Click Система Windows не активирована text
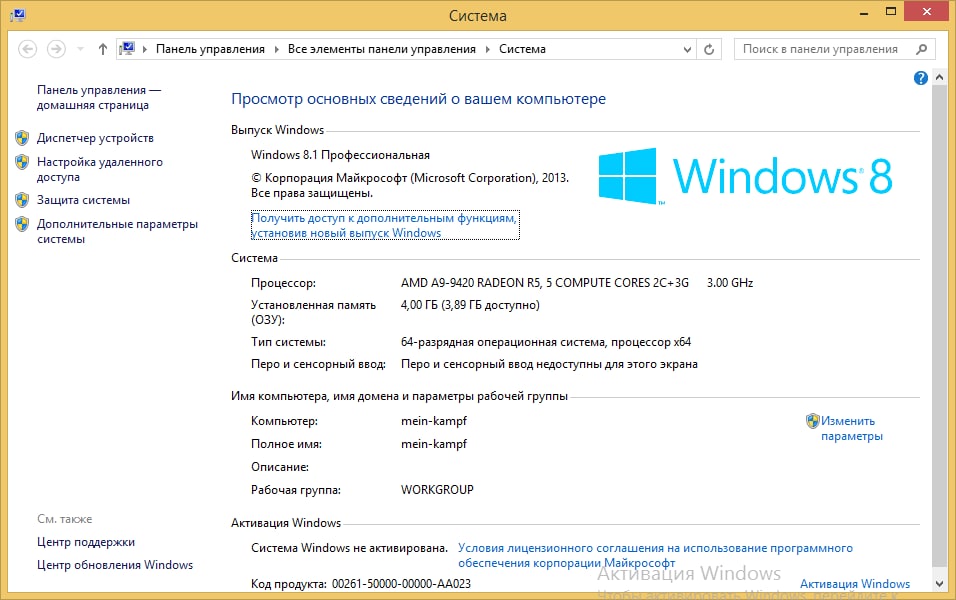 [x=349, y=548]
